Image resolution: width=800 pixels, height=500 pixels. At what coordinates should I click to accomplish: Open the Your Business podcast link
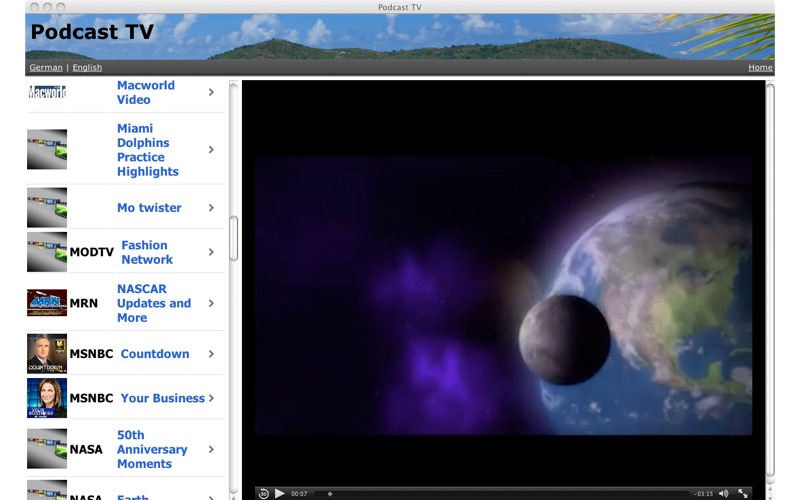[163, 398]
